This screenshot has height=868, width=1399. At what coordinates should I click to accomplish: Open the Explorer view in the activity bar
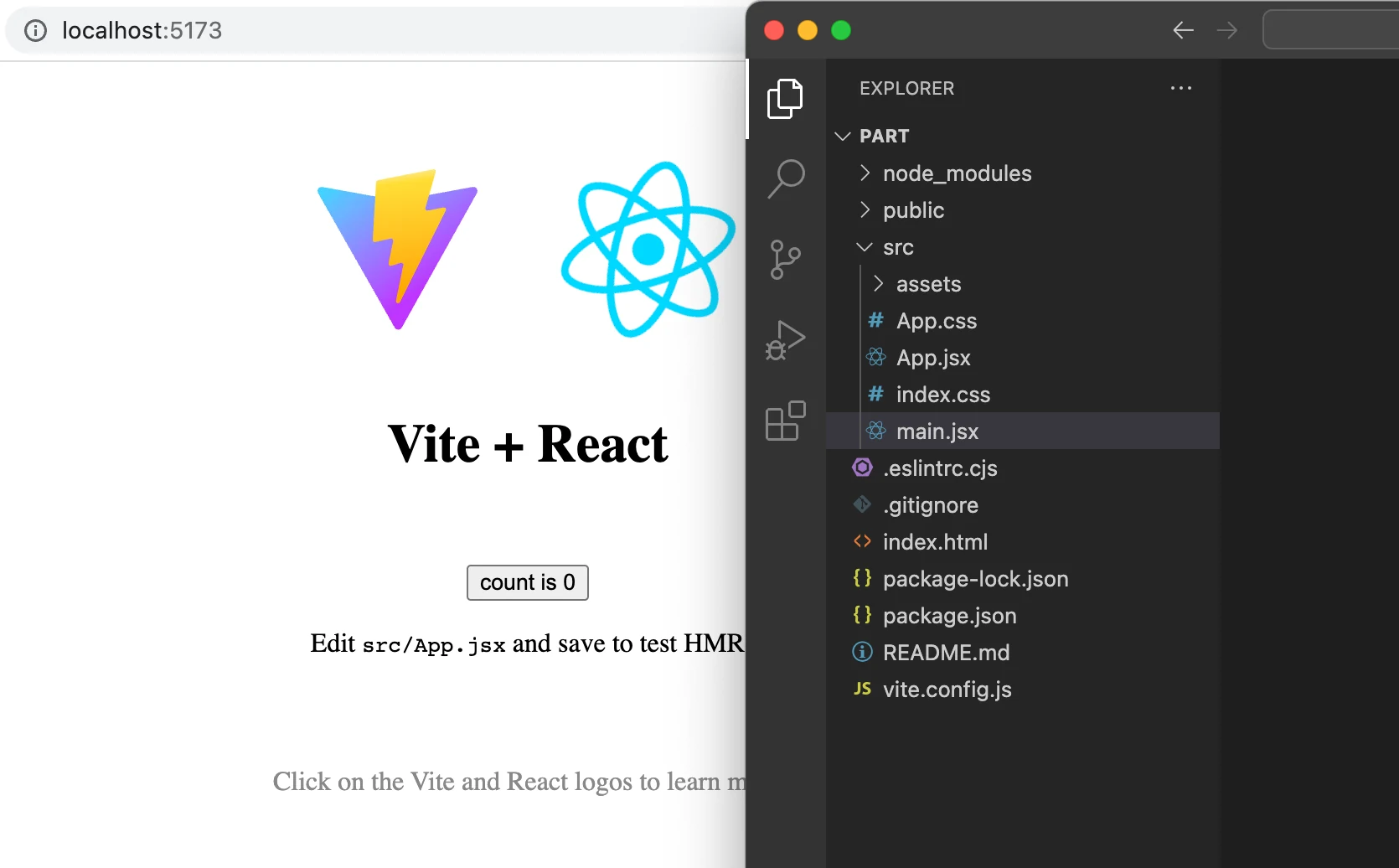785,99
